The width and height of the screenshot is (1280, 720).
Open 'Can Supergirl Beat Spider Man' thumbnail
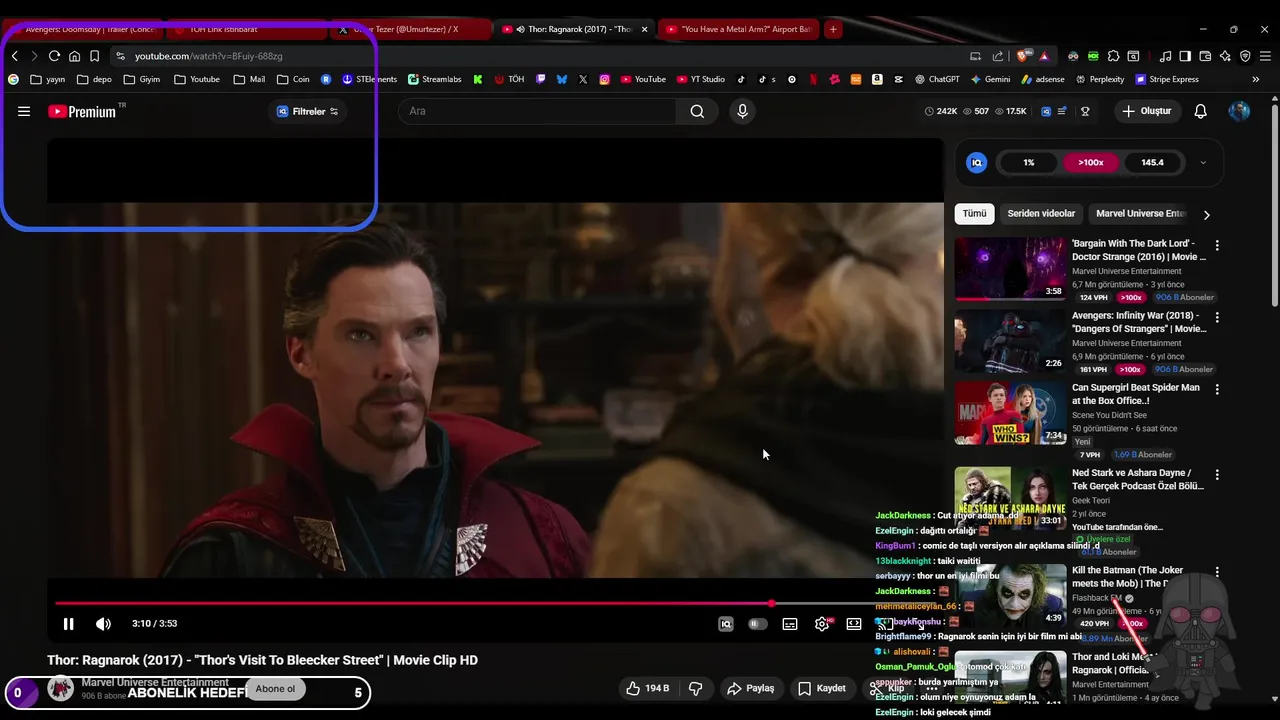tap(1010, 412)
